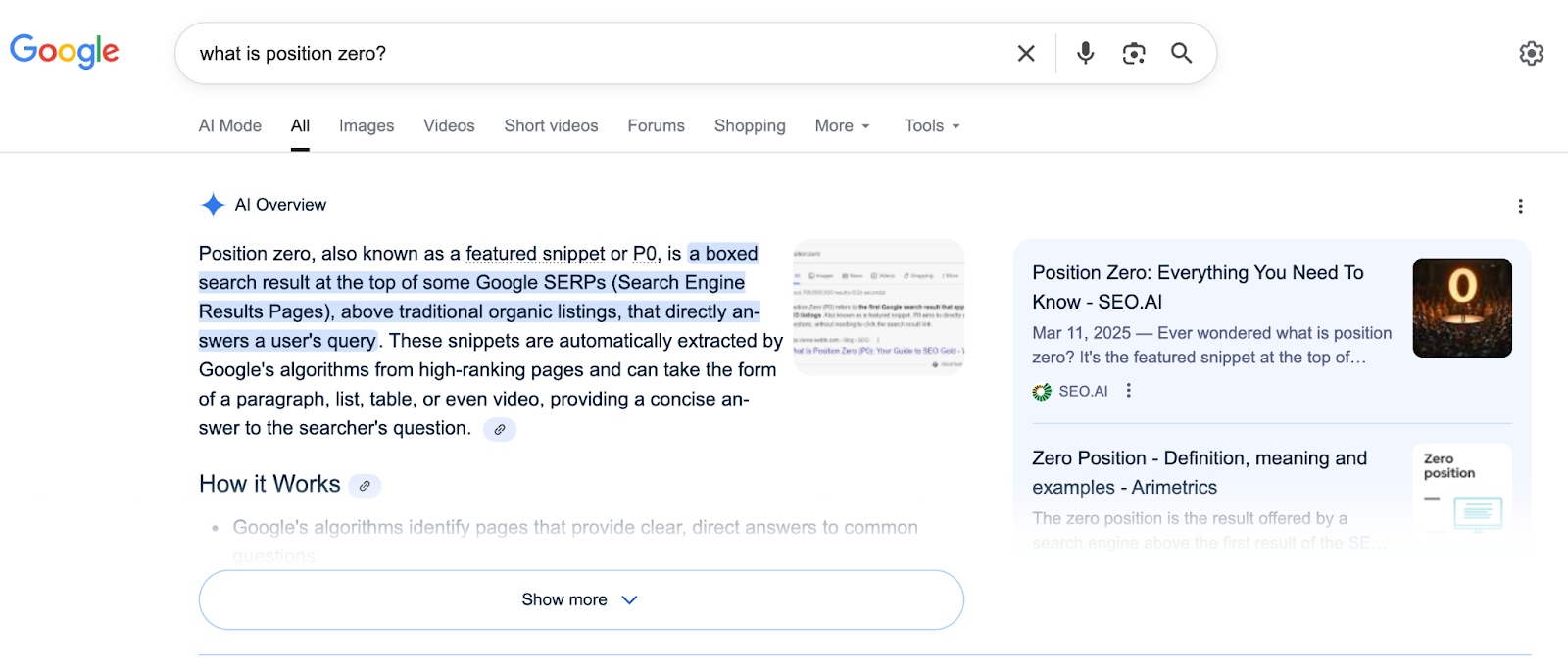
Task: Clear the search query with X
Action: 1026,54
